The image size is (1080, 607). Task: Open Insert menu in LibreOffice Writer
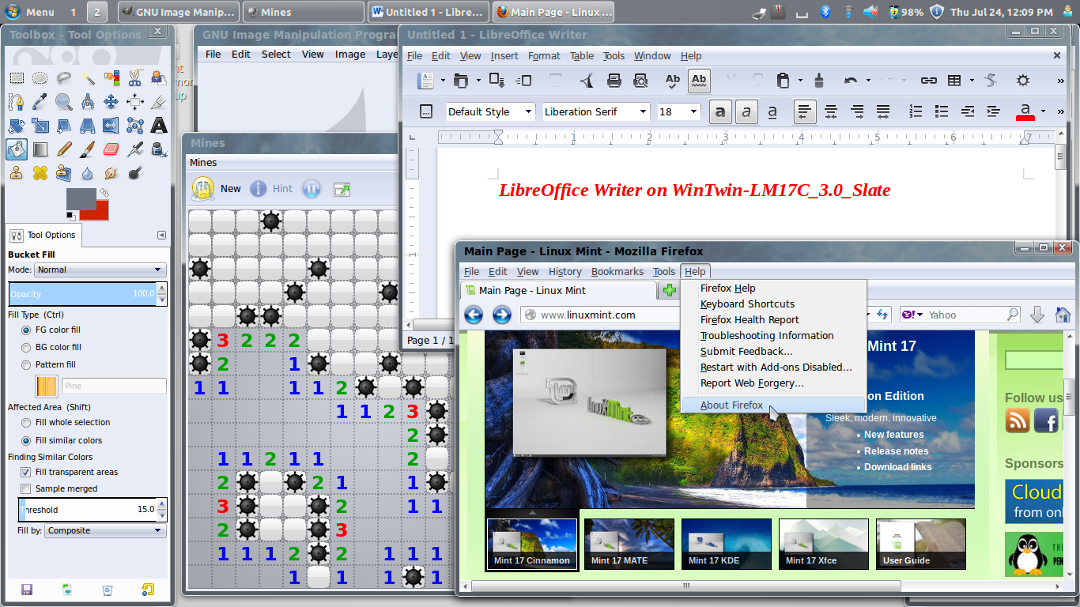coord(504,56)
